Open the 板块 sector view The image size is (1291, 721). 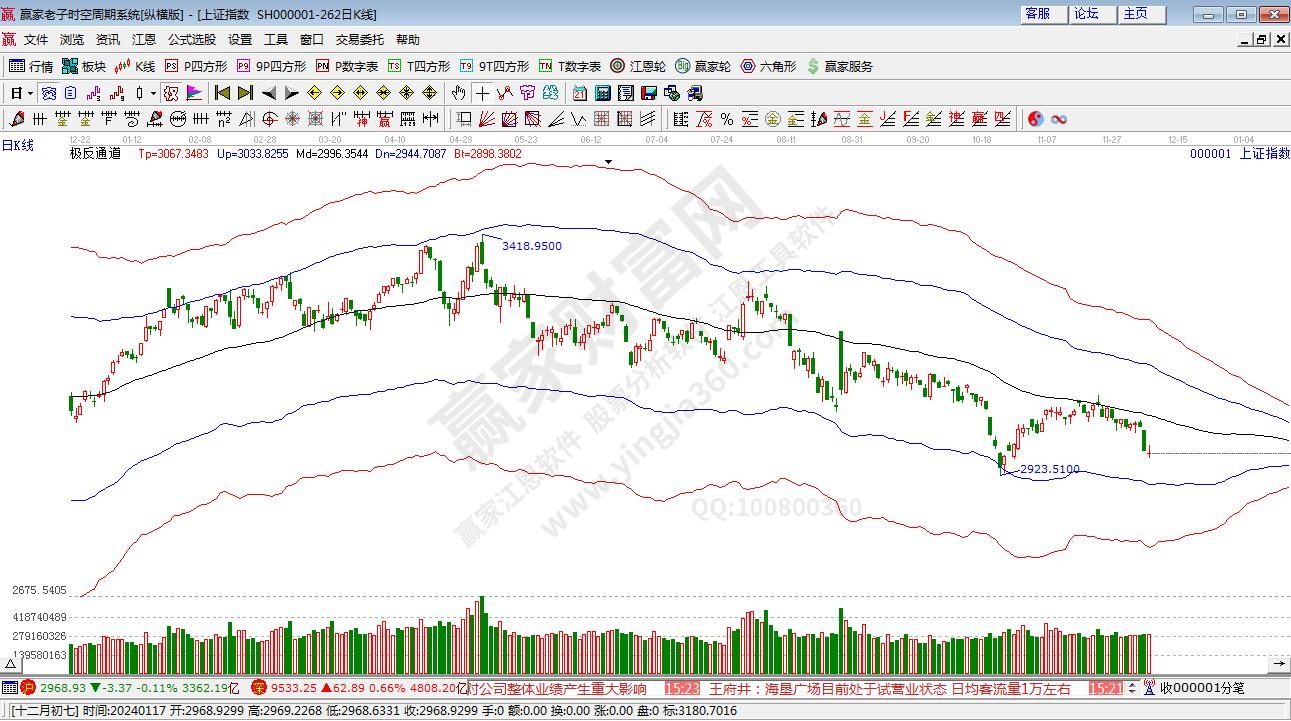84,66
